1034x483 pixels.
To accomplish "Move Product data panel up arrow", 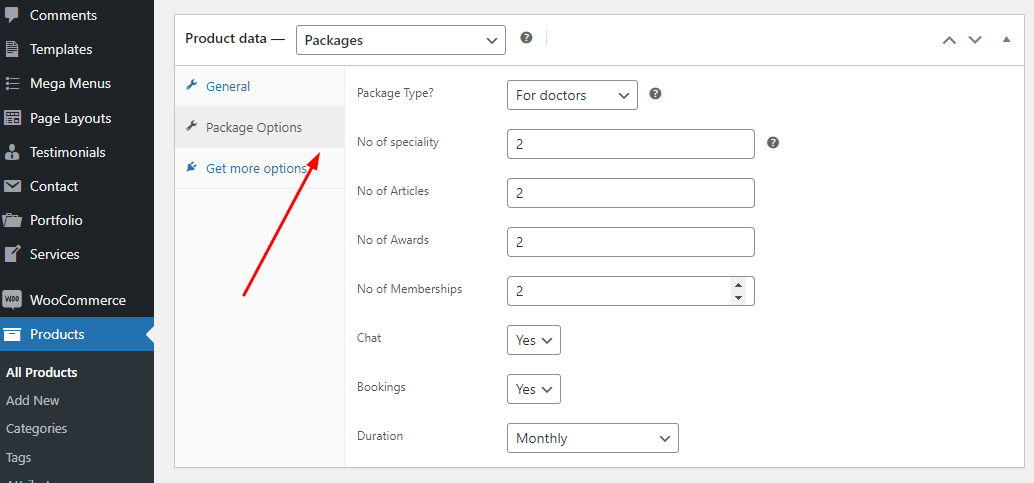I will click(x=949, y=40).
